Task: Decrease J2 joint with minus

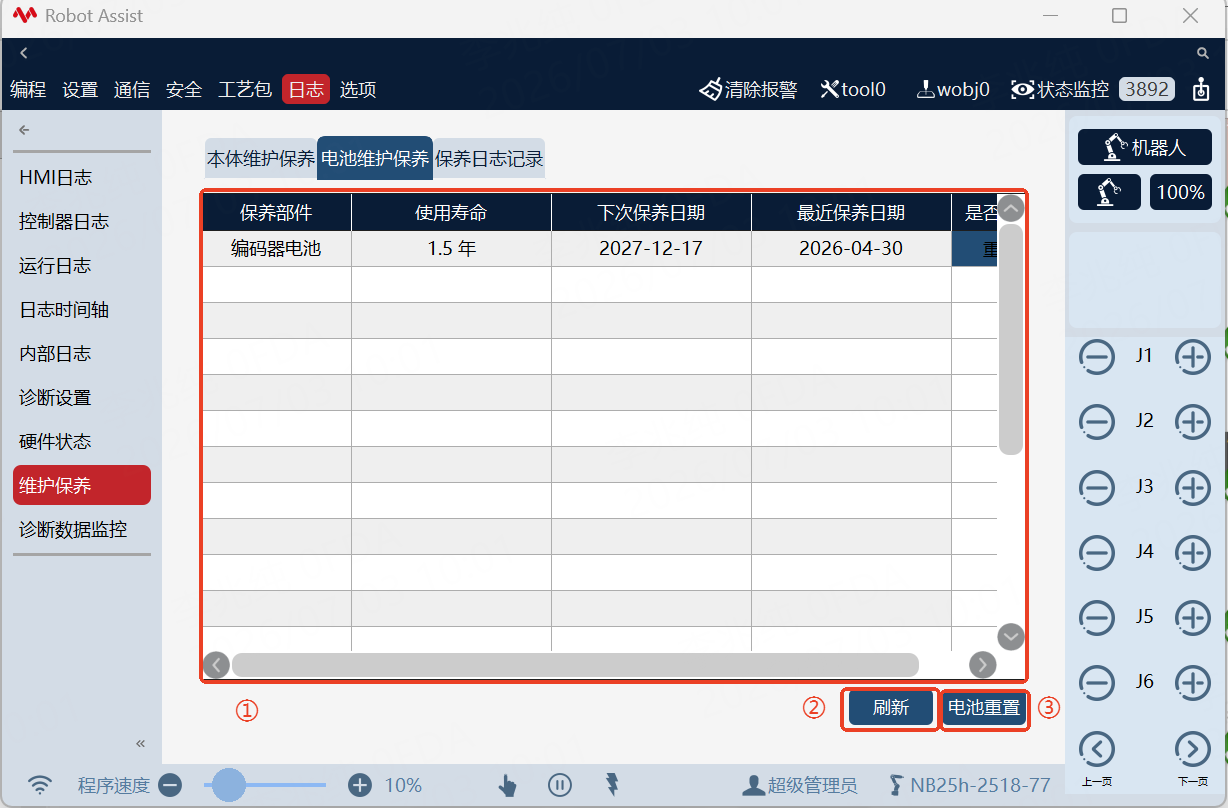Action: [1097, 422]
